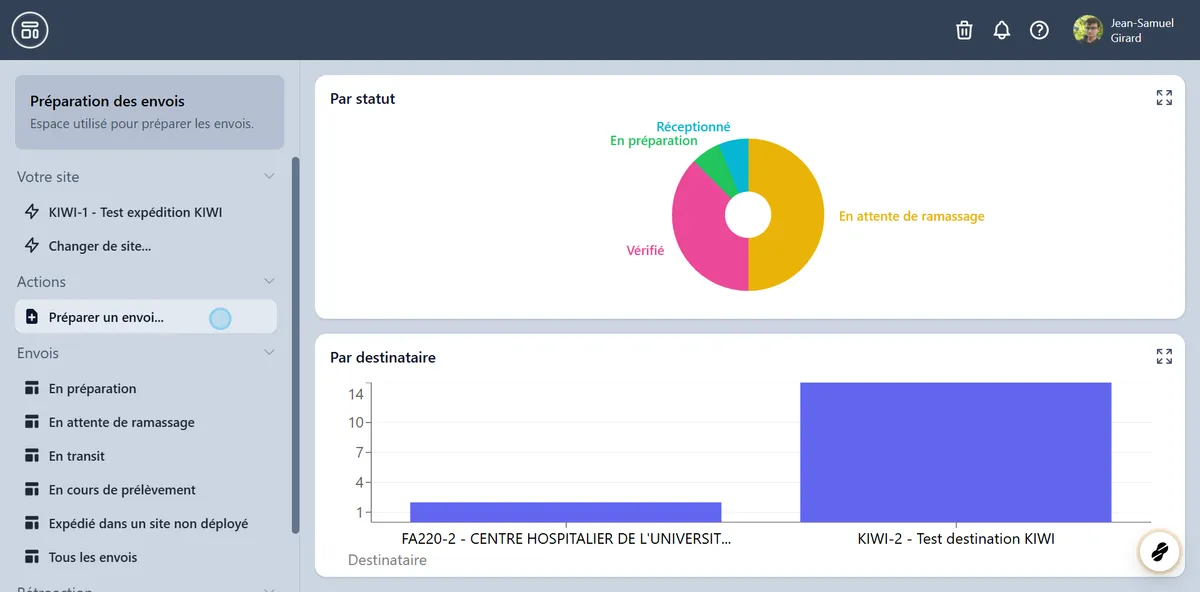
Task: Click the app logo icon in header
Action: point(30,30)
